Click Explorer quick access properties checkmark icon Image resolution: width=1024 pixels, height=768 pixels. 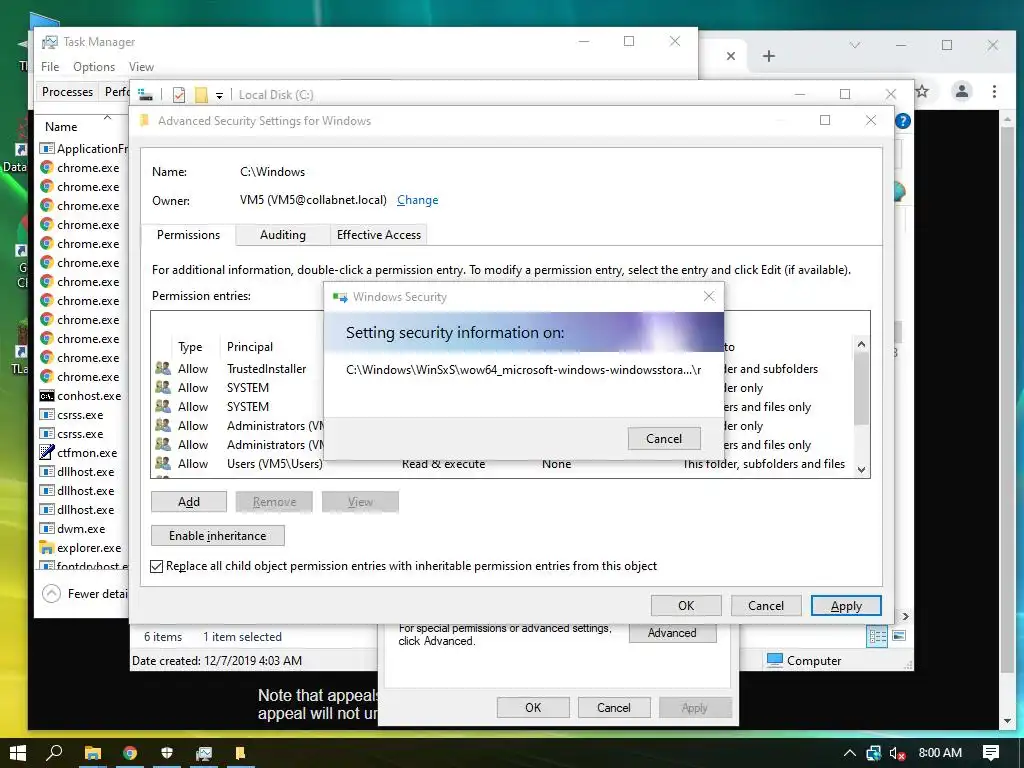point(178,95)
